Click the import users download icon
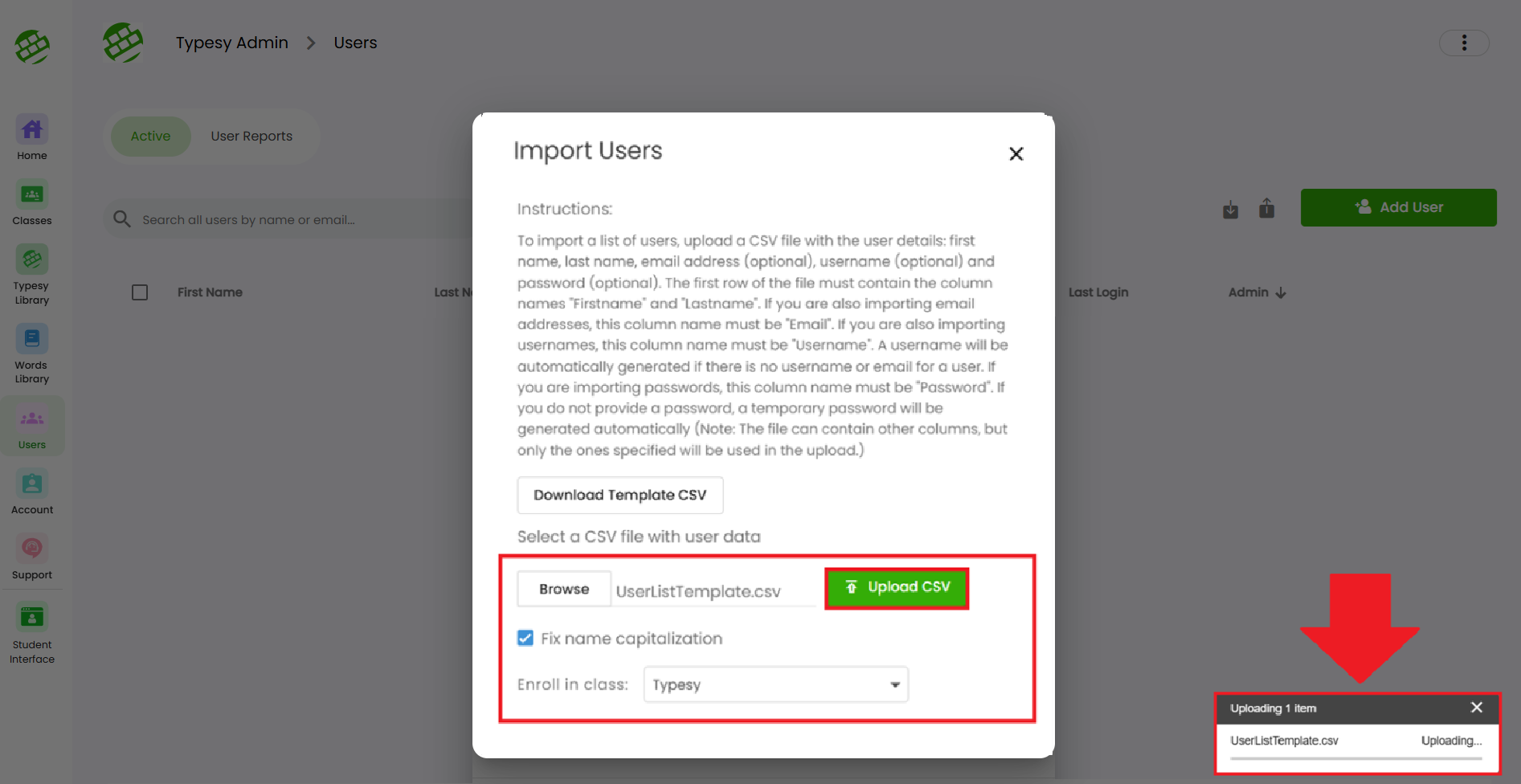The height and width of the screenshot is (784, 1521). pyautogui.click(x=1230, y=210)
